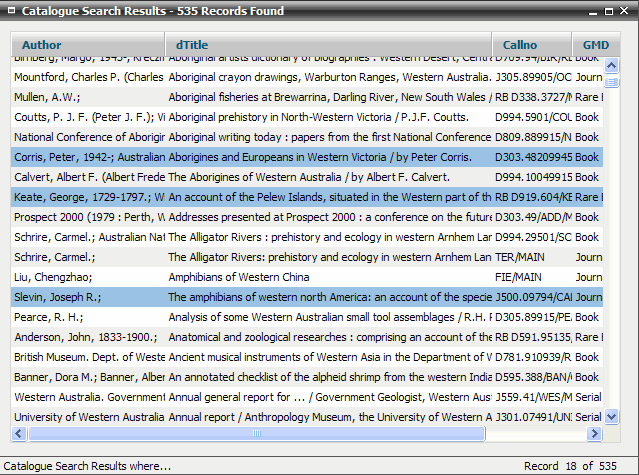Click the horizontal scrollbar thumb

pyautogui.click(x=255, y=434)
